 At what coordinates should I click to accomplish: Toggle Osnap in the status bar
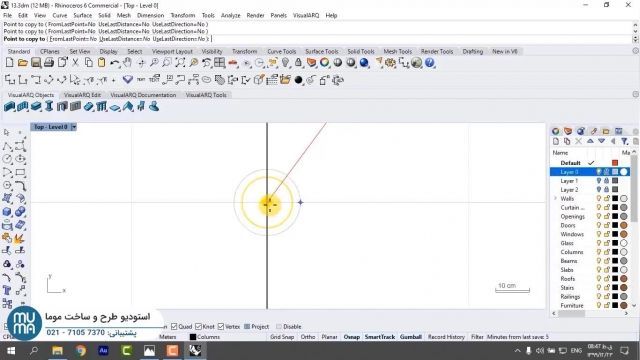(351, 337)
